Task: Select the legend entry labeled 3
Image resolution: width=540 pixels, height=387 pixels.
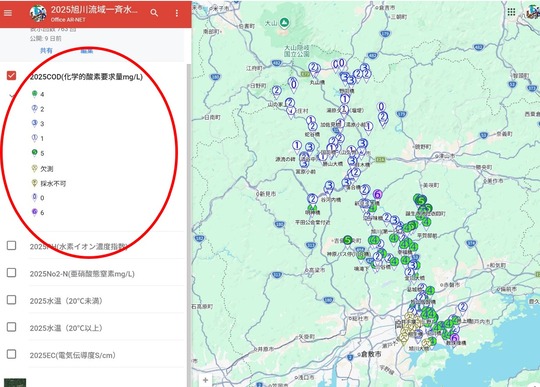Action: click(x=38, y=124)
